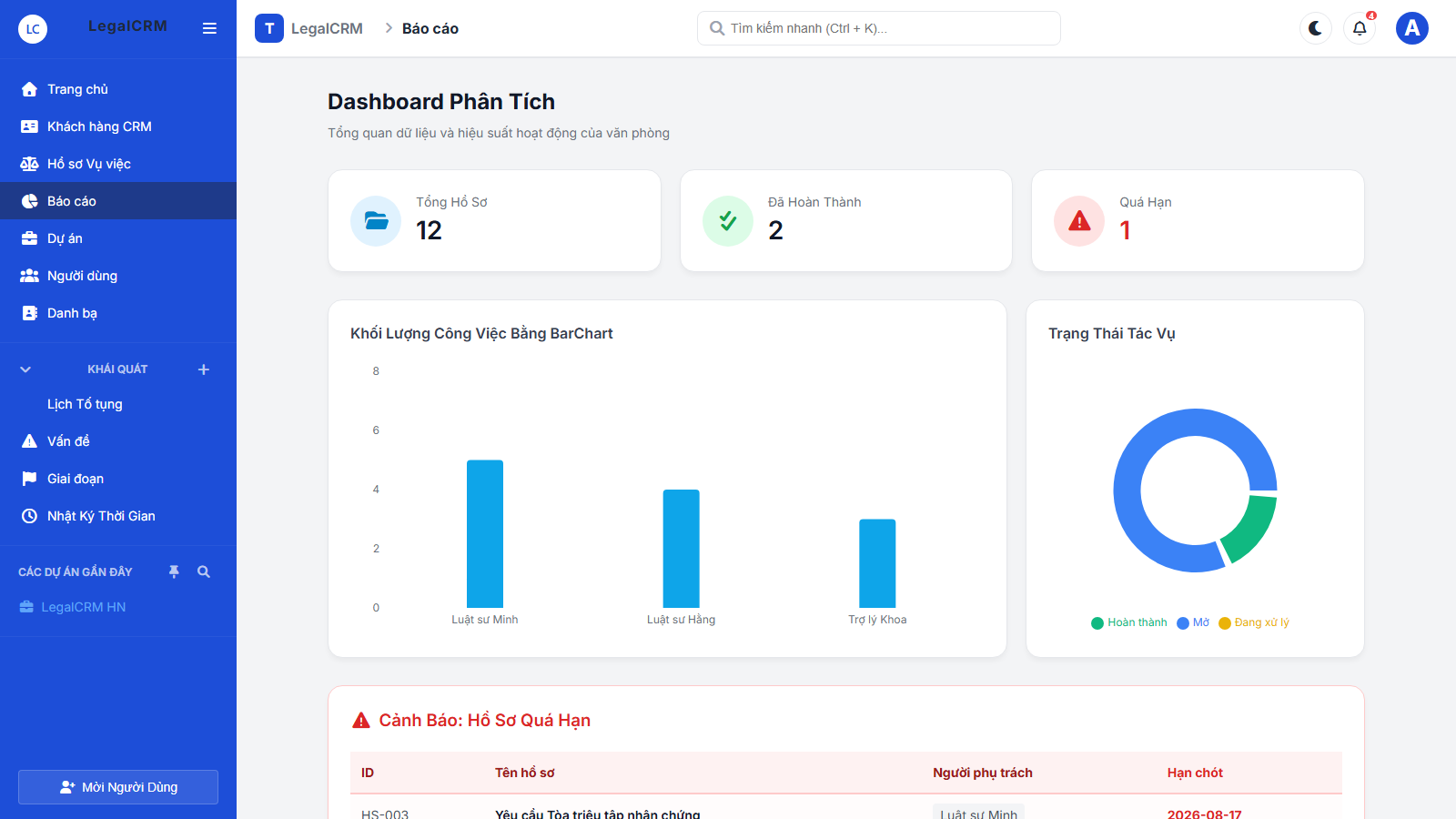Open Hồ sơ Vụ việc section
The width and height of the screenshot is (1456, 819).
click(118, 164)
